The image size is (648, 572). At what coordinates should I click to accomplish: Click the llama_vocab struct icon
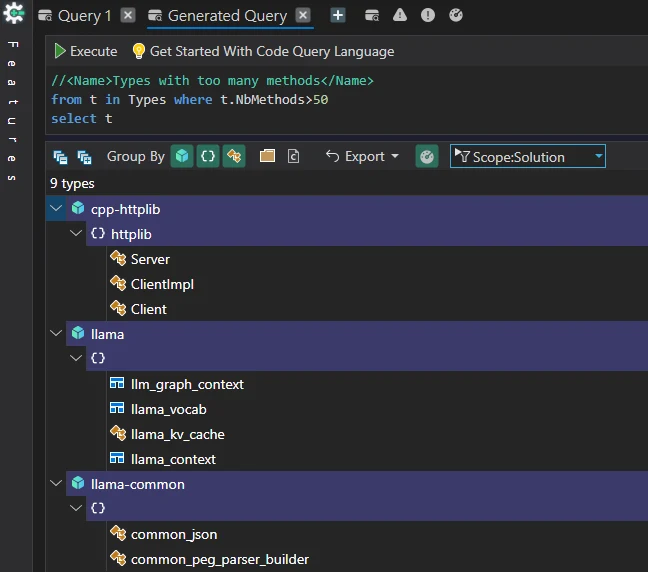[x=117, y=408]
